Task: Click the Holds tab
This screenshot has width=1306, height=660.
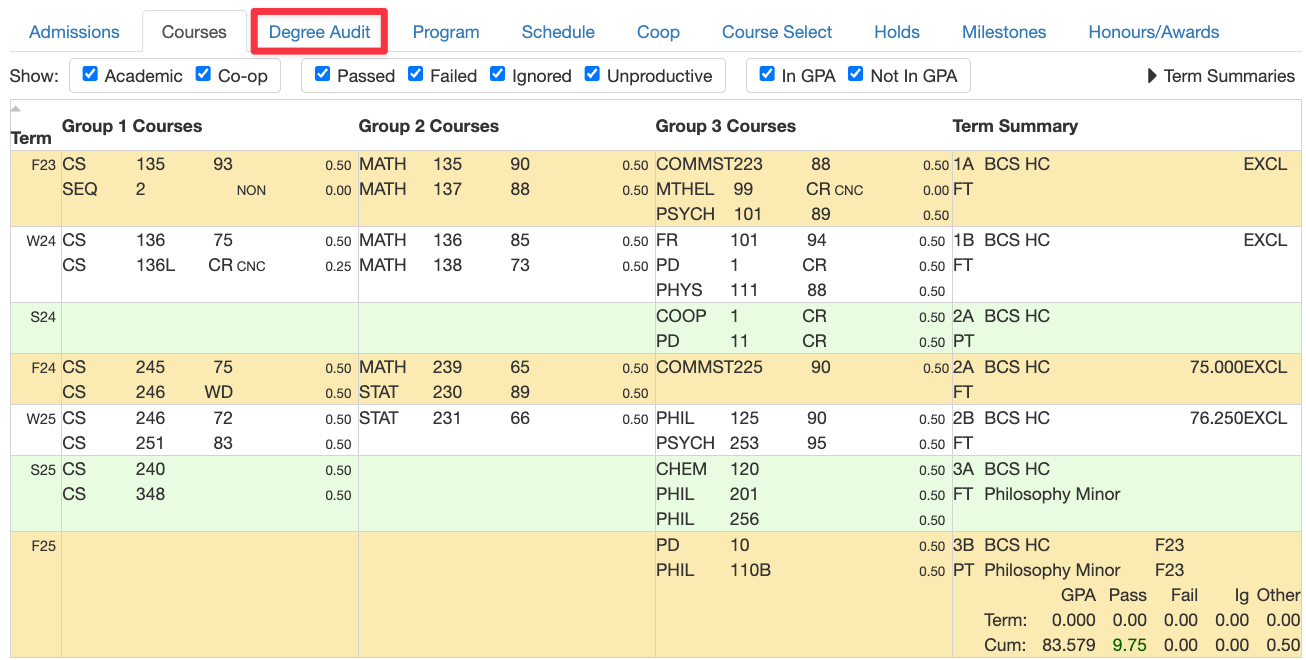Action: pos(896,31)
